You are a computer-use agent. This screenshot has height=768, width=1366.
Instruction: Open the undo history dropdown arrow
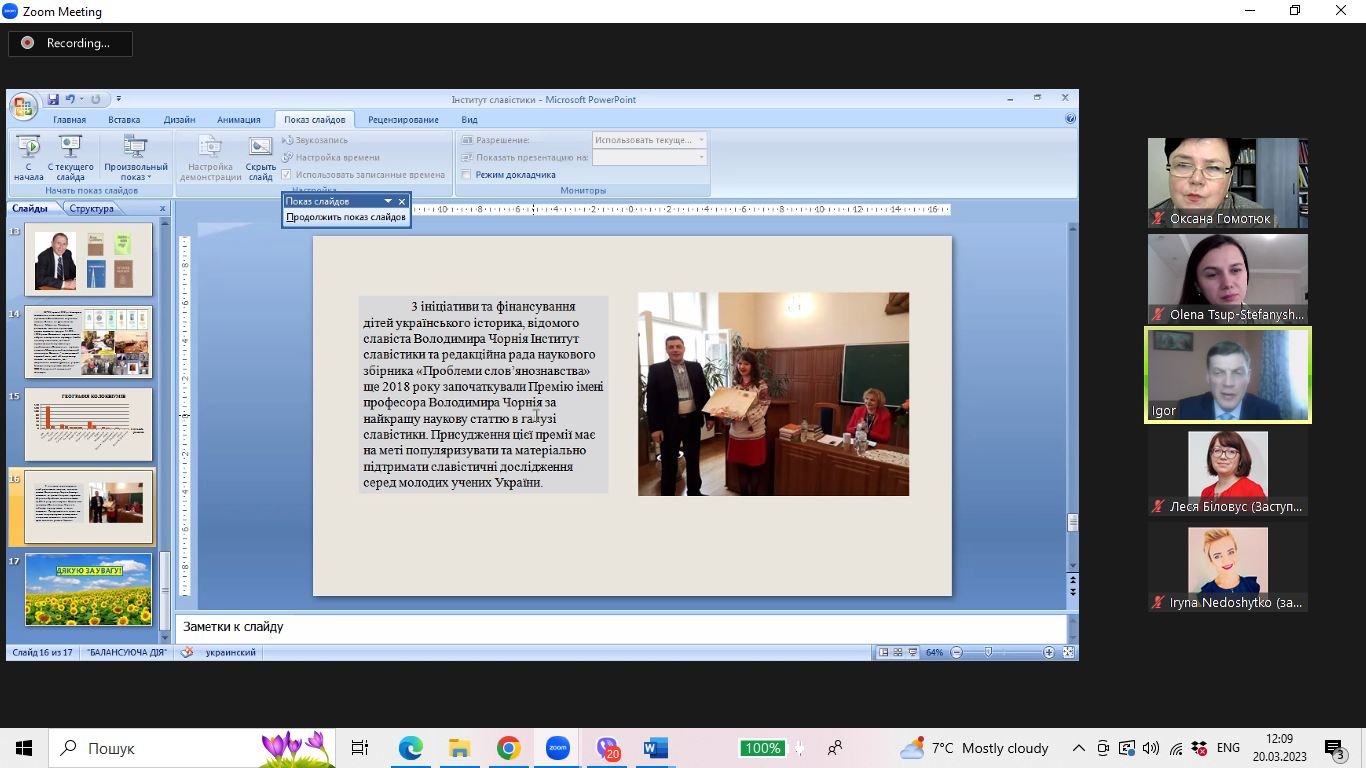click(81, 99)
